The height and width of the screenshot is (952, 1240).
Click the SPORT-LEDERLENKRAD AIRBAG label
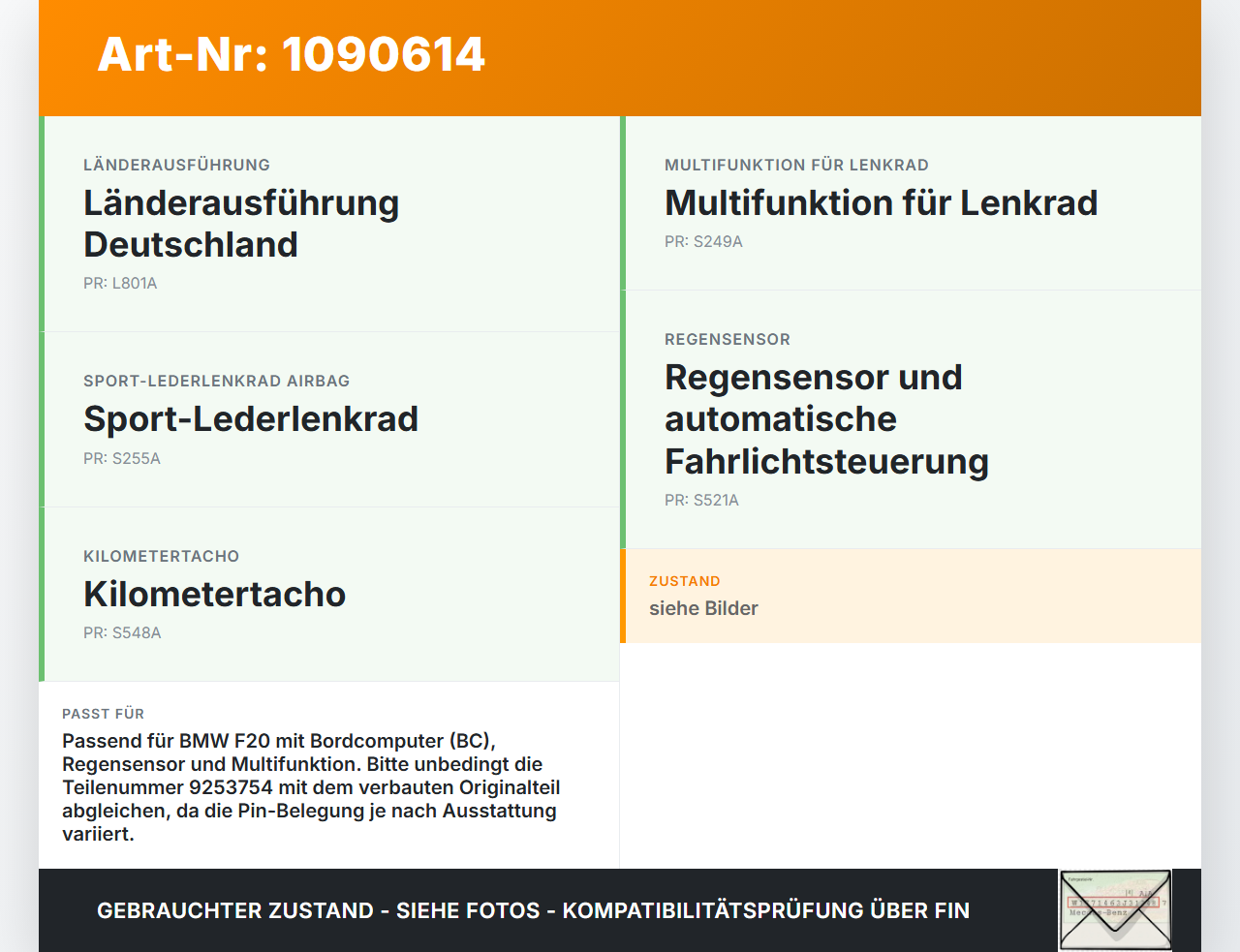tap(217, 382)
